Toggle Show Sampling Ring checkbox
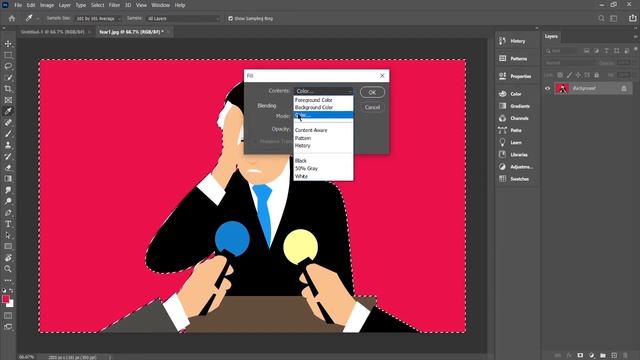The image size is (640, 360). point(231,18)
